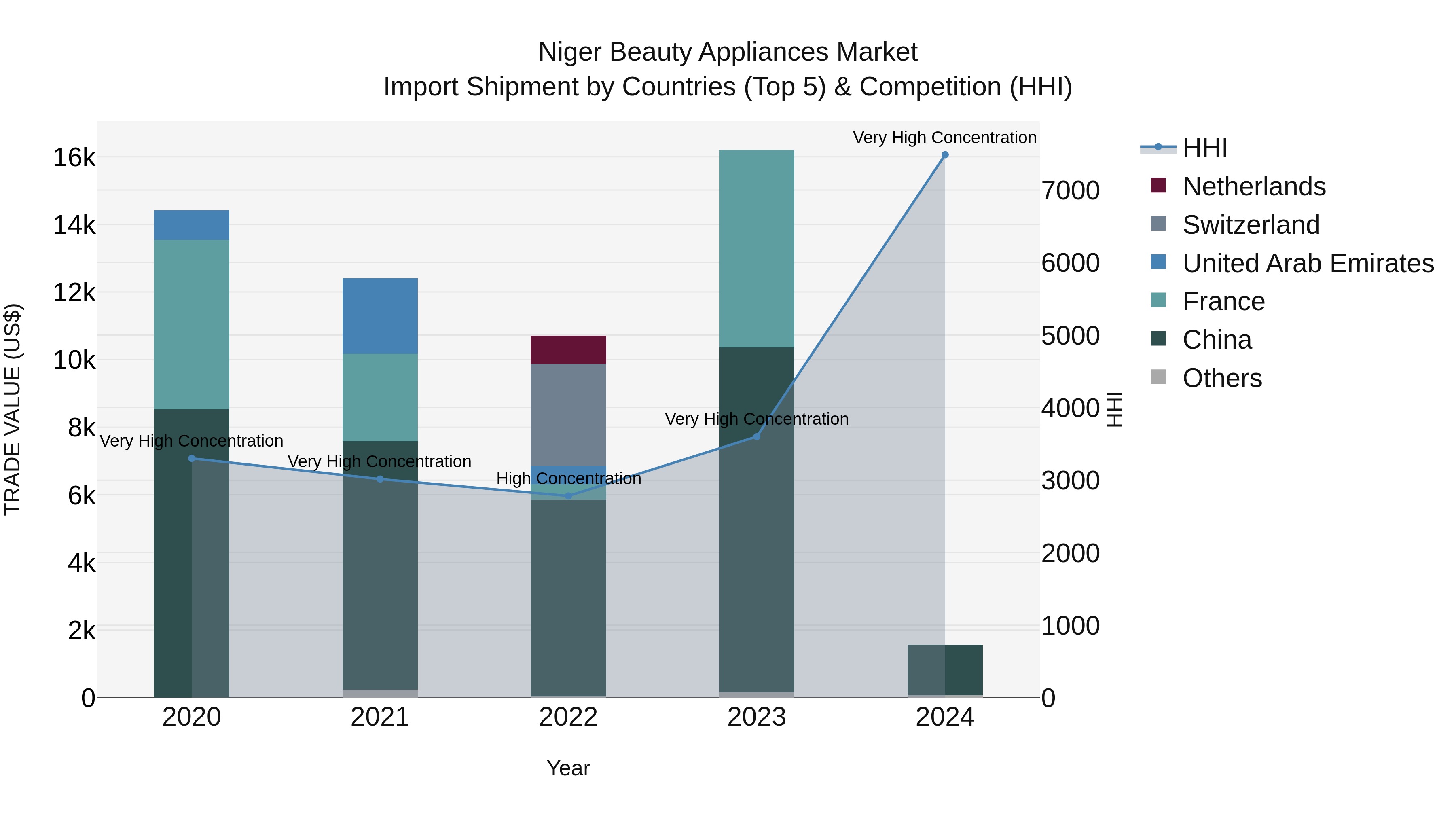Image resolution: width=1456 pixels, height=819 pixels.
Task: Toggle the France legend entry
Action: coord(1208,301)
